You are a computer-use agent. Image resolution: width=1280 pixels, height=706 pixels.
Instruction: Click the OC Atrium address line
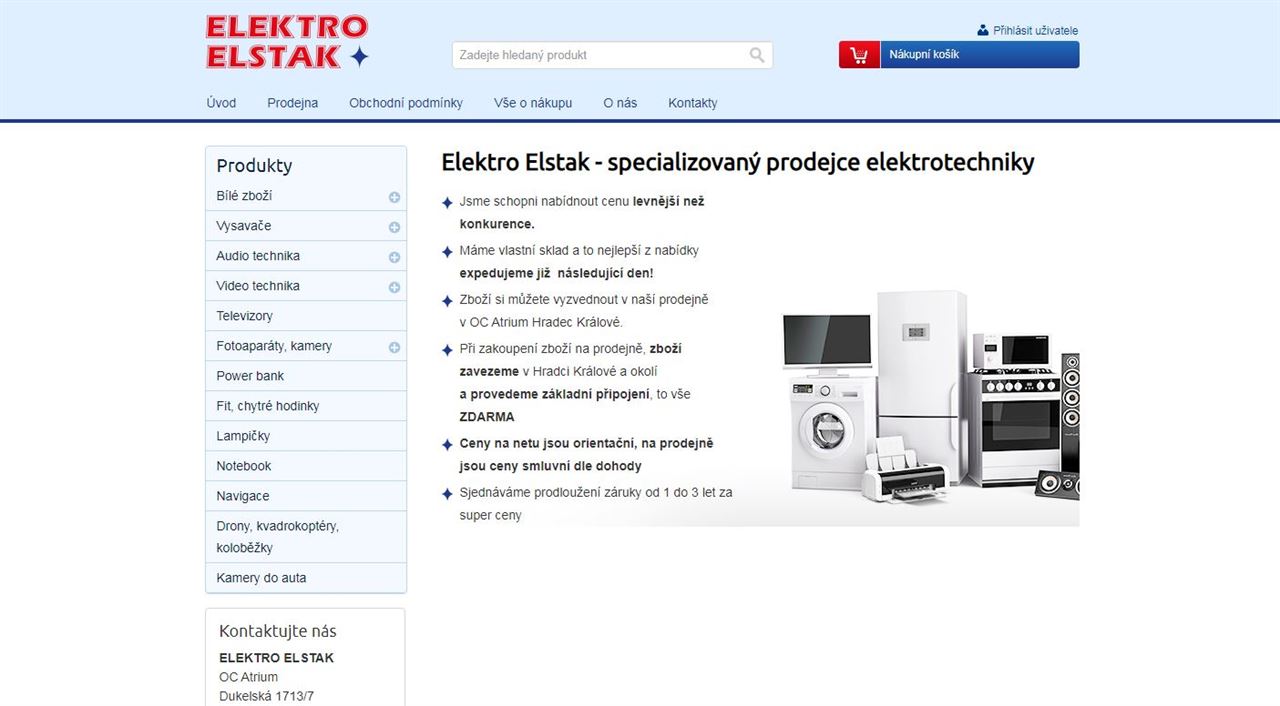pos(249,677)
